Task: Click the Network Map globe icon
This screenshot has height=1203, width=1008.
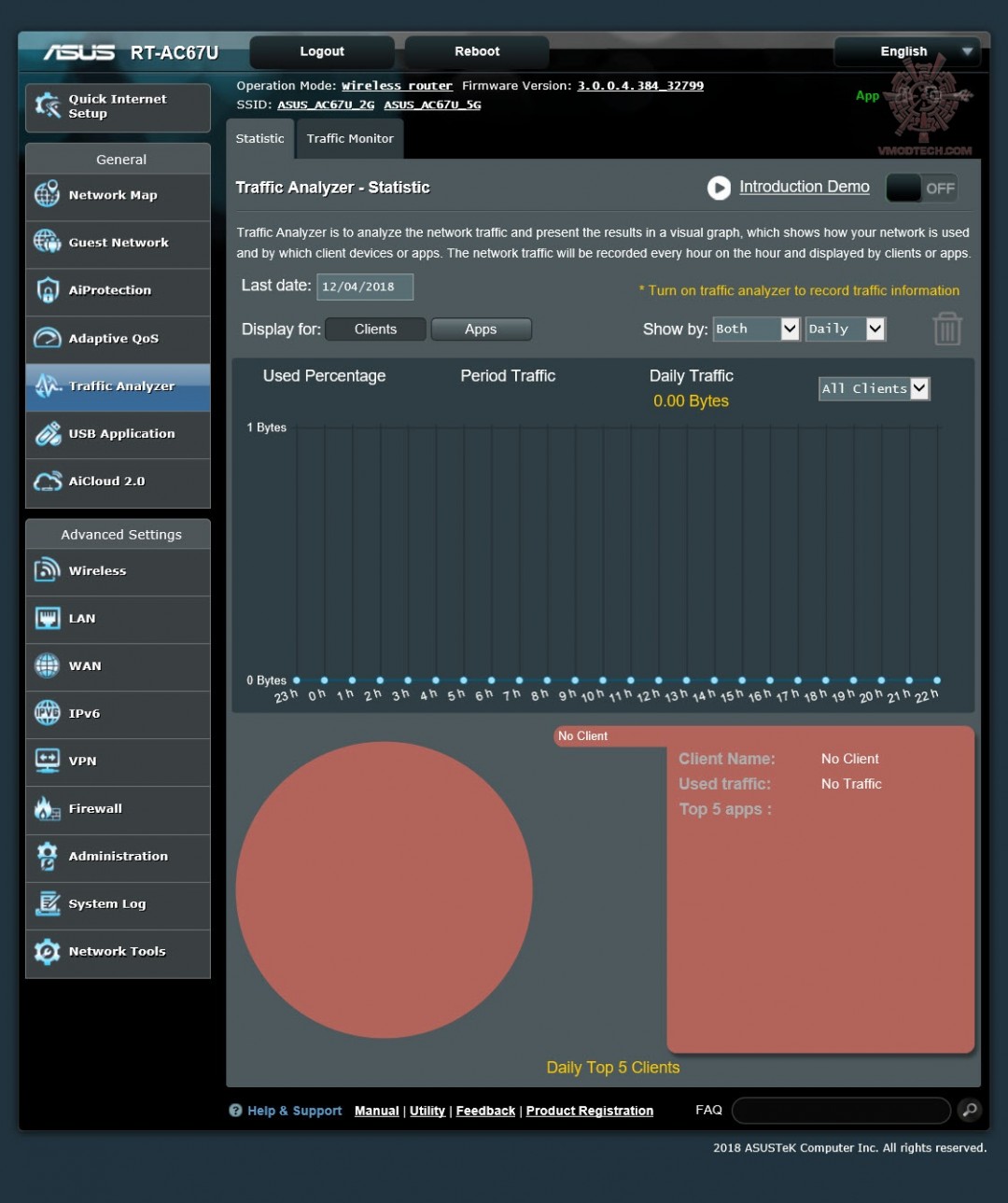Action: pyautogui.click(x=48, y=195)
